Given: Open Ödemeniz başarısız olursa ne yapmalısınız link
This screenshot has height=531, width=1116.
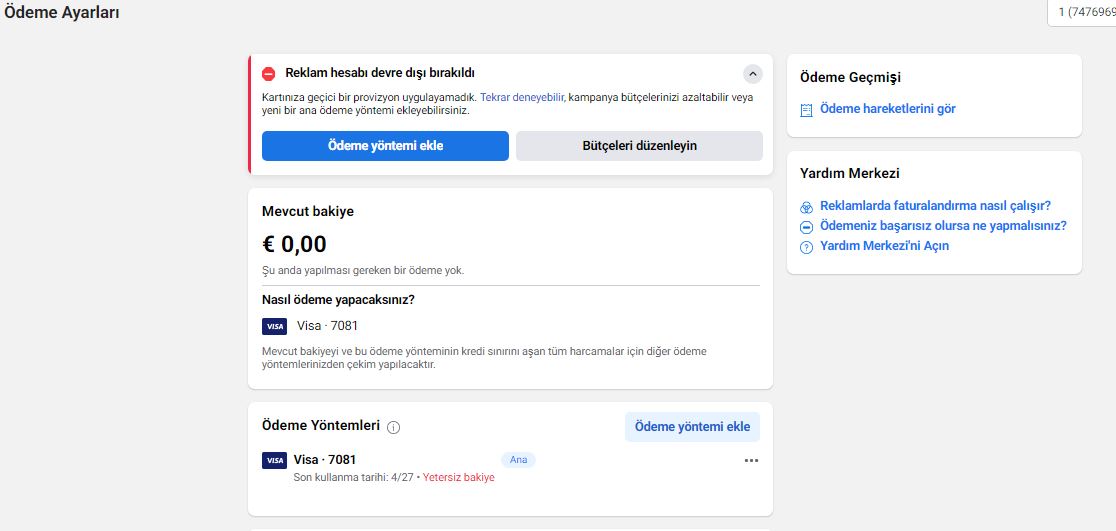Looking at the screenshot, I should pyautogui.click(x=943, y=226).
